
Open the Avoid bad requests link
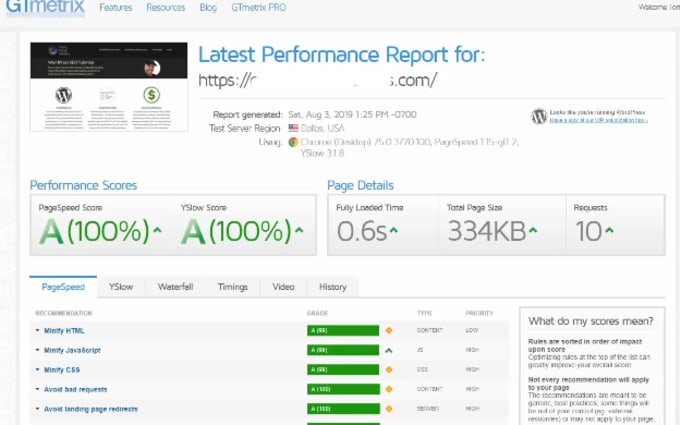click(x=75, y=389)
